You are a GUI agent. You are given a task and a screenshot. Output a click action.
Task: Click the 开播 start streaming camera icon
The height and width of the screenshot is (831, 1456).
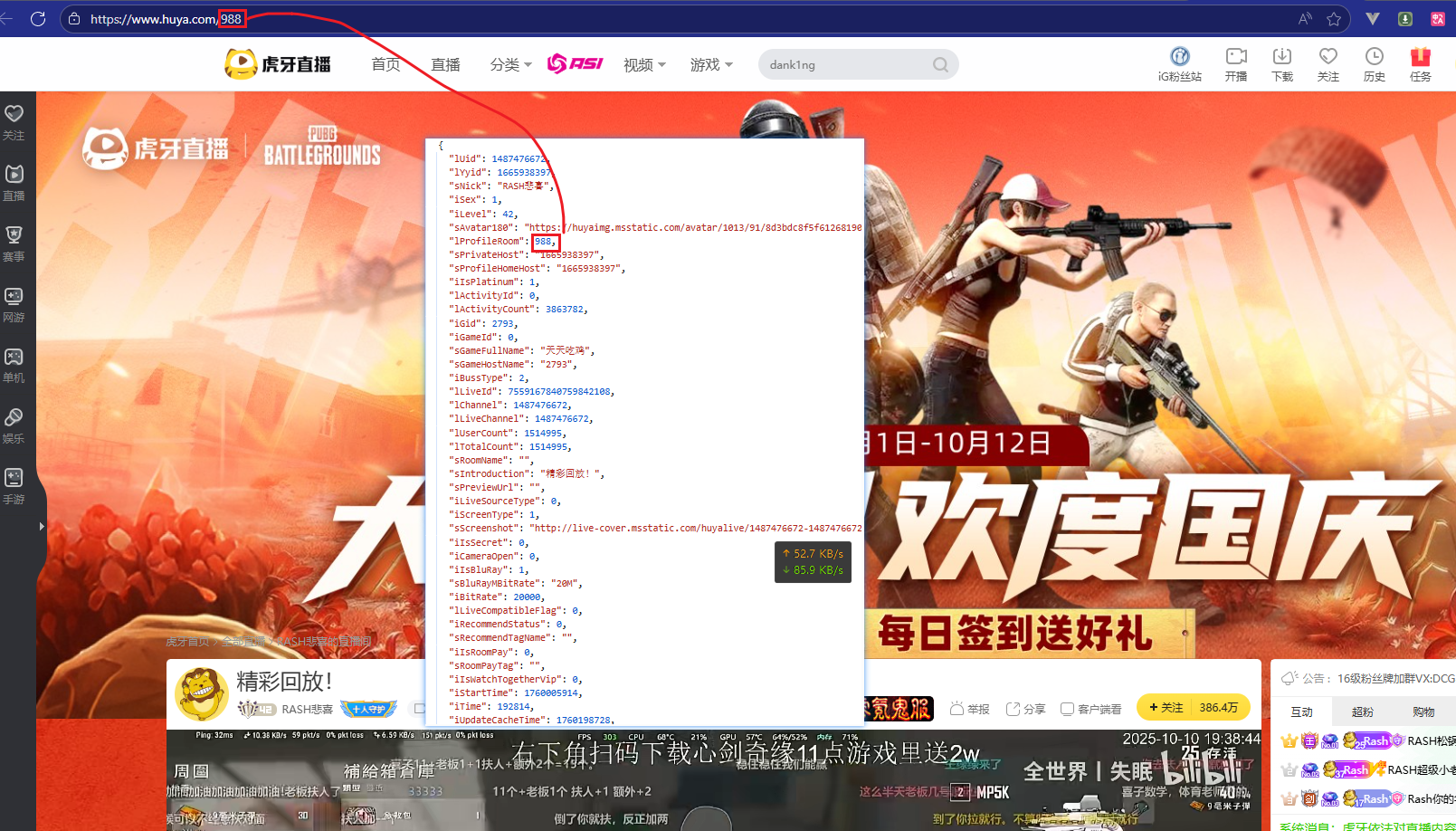pos(1236,64)
